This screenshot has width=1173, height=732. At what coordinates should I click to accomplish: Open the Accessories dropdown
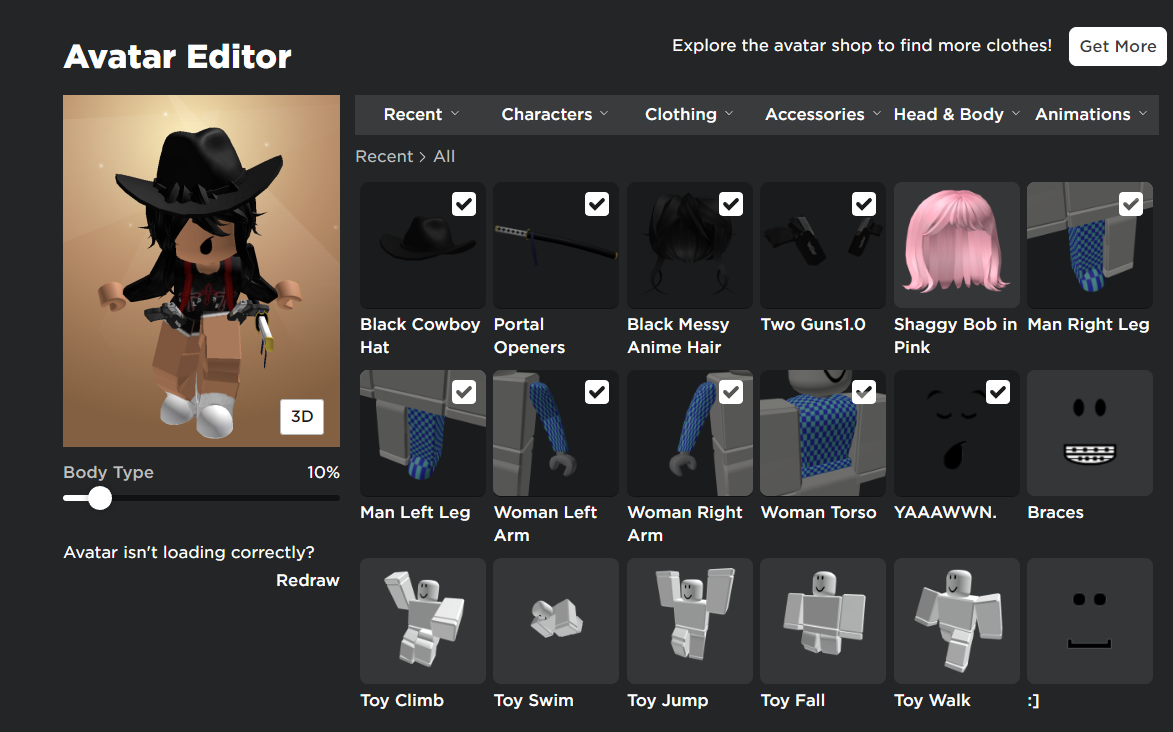click(823, 114)
